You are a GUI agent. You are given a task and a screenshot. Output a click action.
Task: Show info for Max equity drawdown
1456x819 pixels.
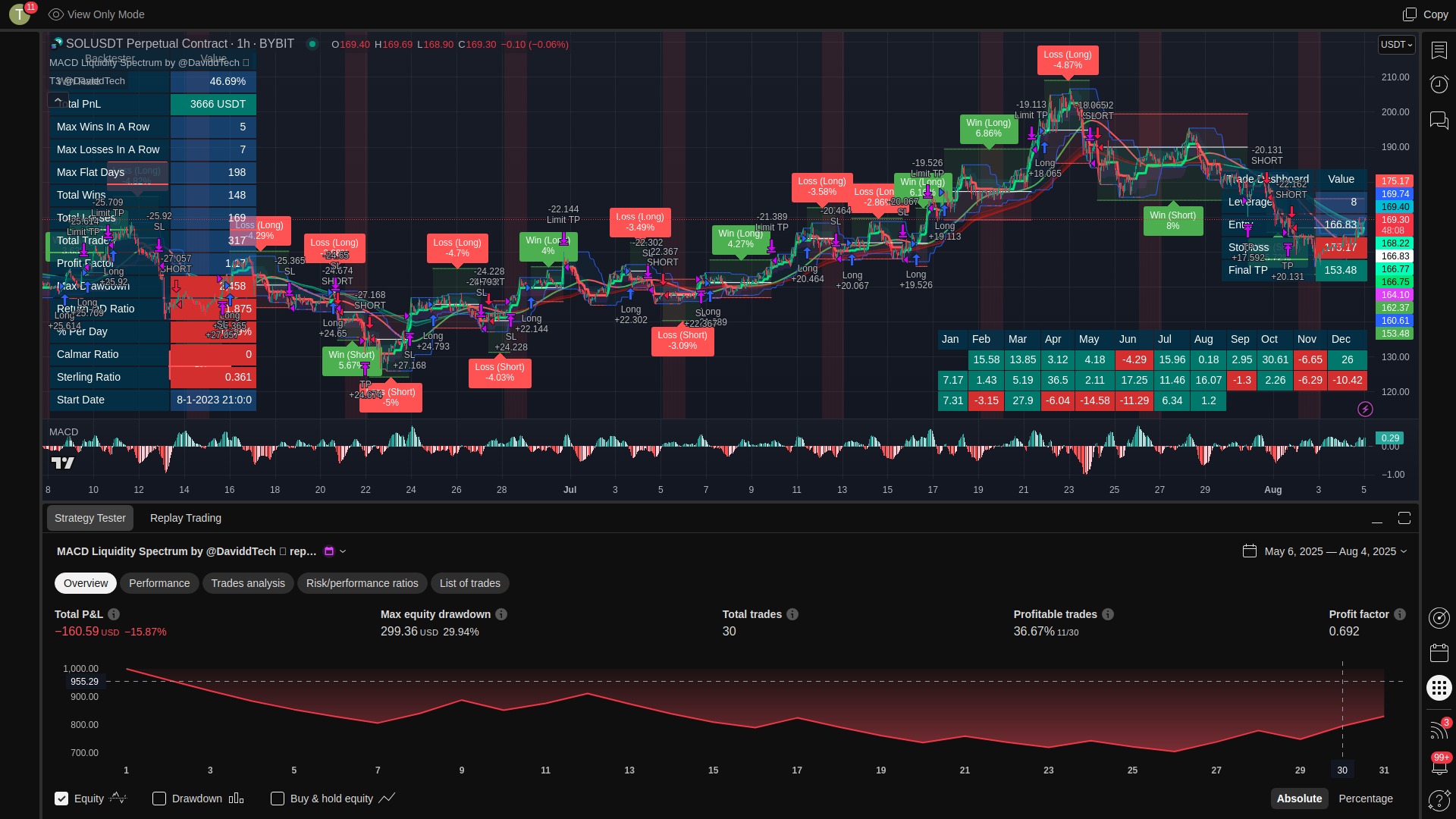pyautogui.click(x=501, y=614)
